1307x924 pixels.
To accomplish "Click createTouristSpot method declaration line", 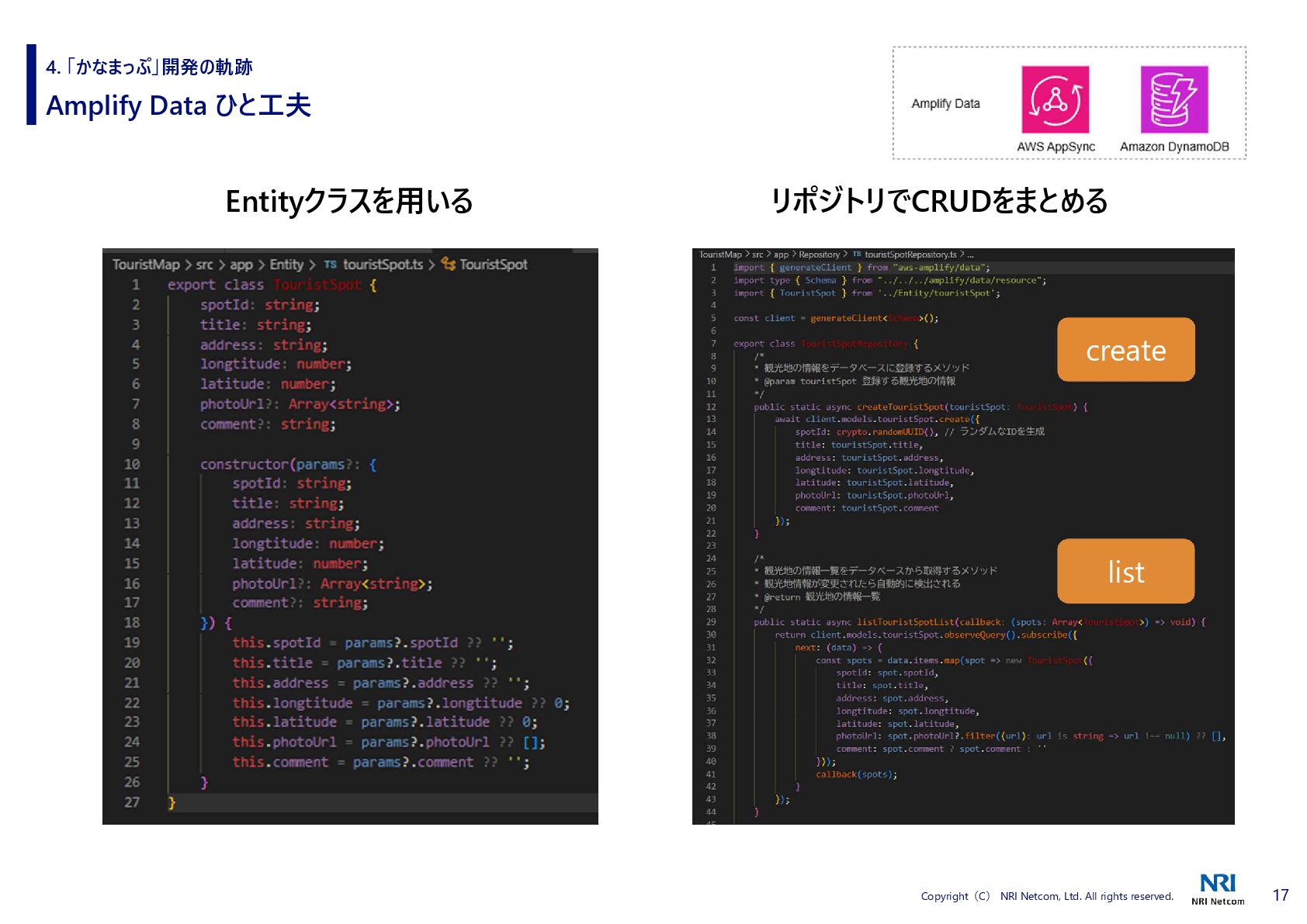I will pos(920,407).
